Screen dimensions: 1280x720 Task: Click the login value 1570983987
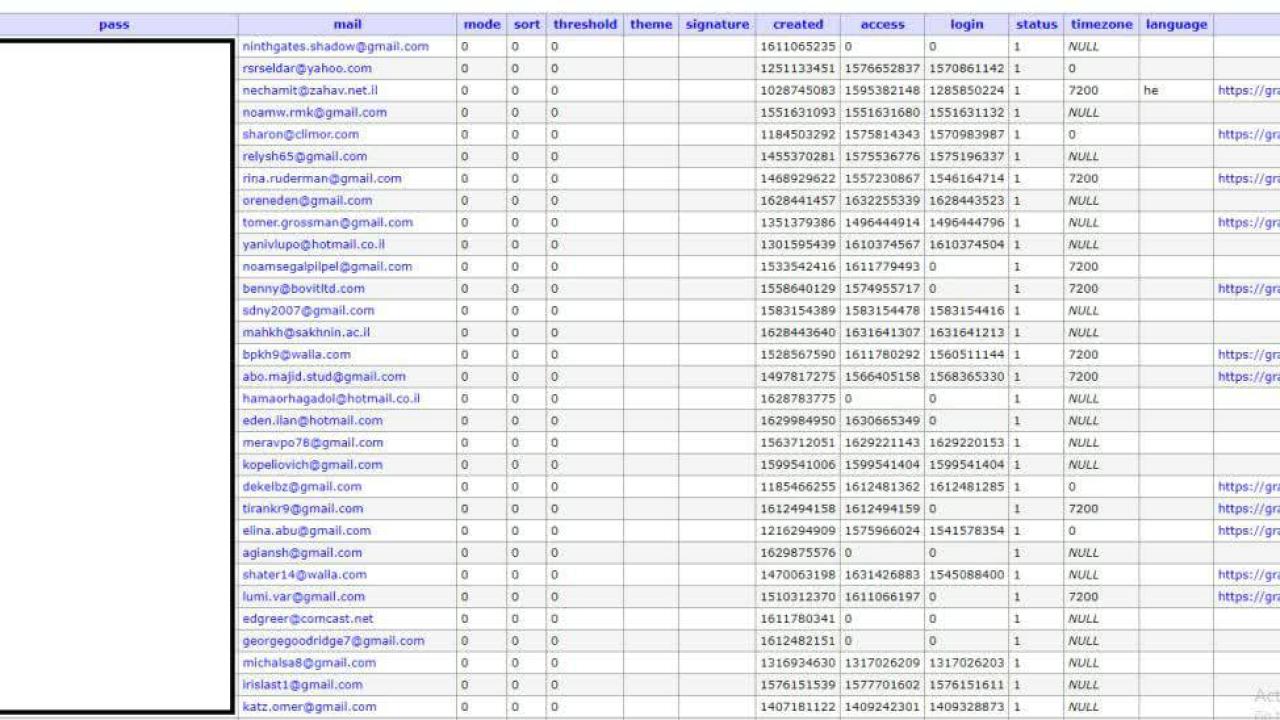click(966, 134)
